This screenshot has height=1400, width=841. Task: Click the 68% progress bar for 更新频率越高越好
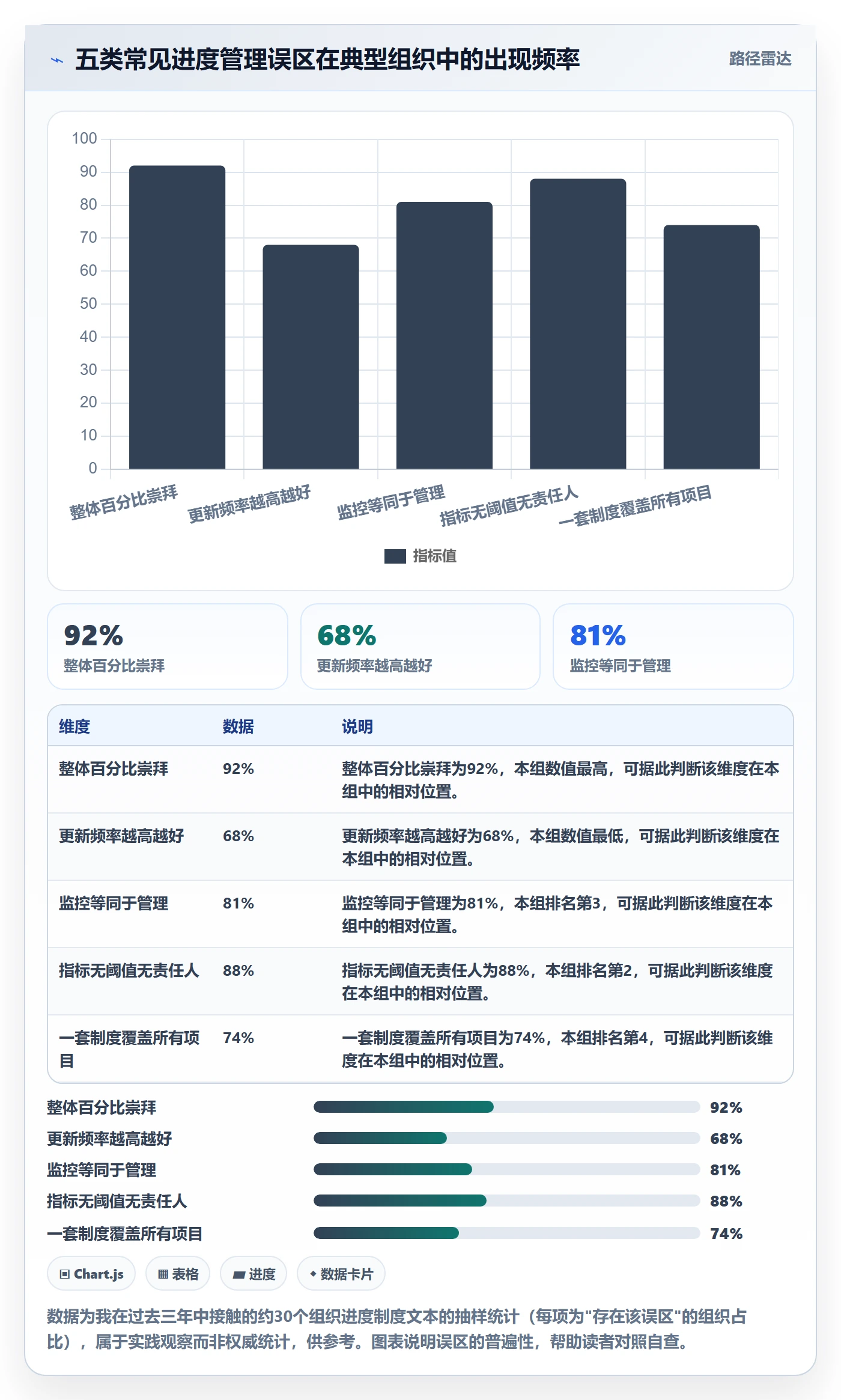506,1138
